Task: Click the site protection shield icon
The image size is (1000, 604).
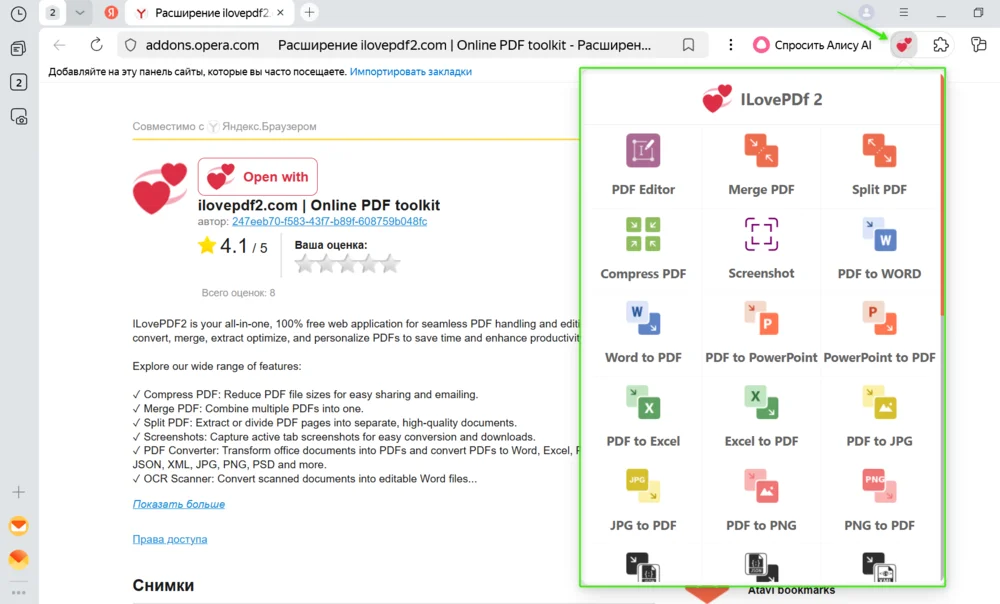Action: 131,45
